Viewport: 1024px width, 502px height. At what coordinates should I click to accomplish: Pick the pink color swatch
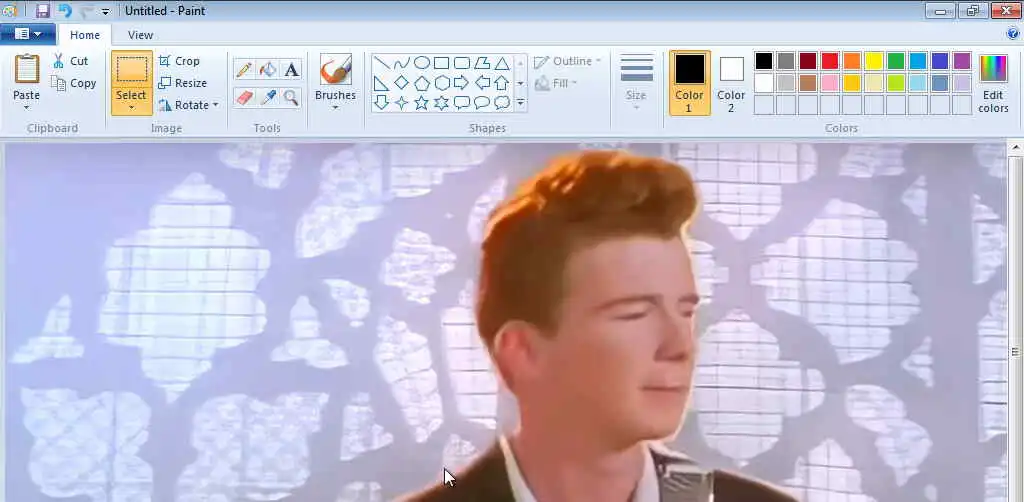pos(830,83)
